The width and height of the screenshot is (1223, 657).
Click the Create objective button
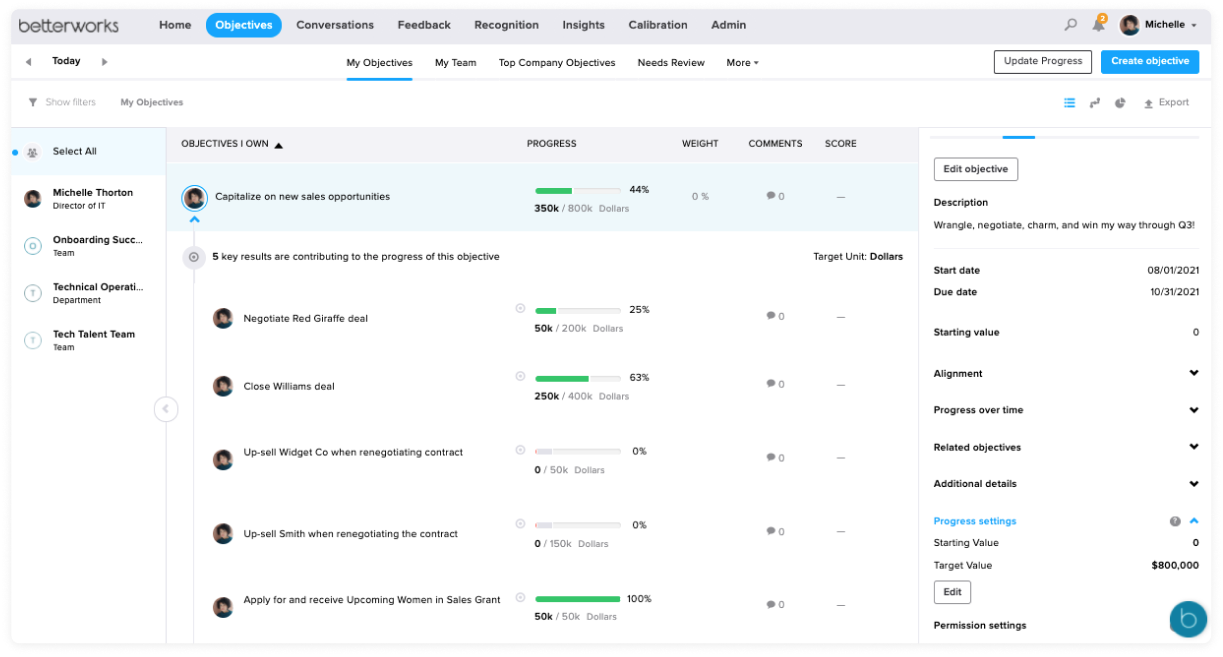[x=1150, y=61]
